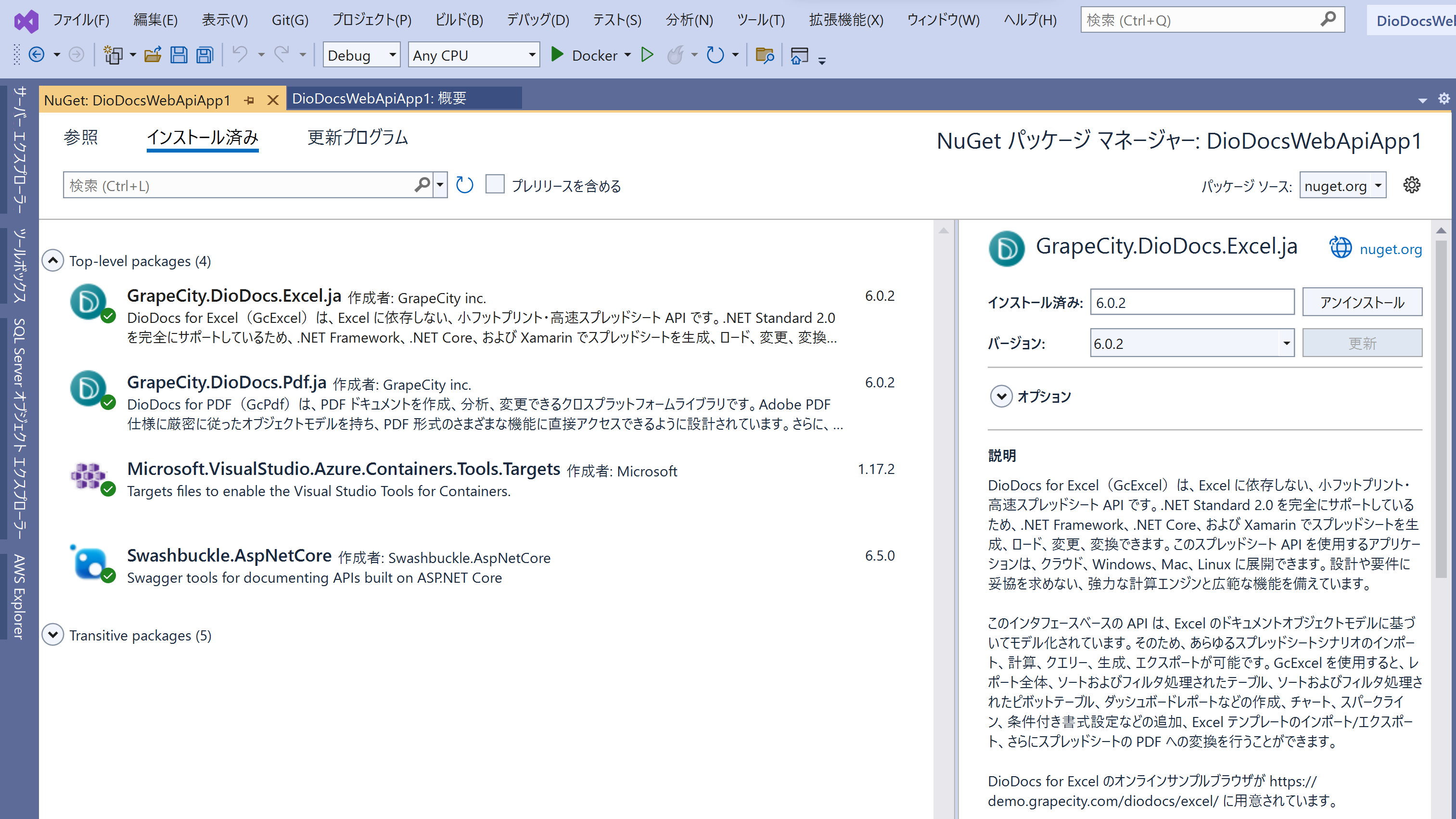Click the find in files folder icon
The image size is (1456, 819).
pyautogui.click(x=764, y=55)
